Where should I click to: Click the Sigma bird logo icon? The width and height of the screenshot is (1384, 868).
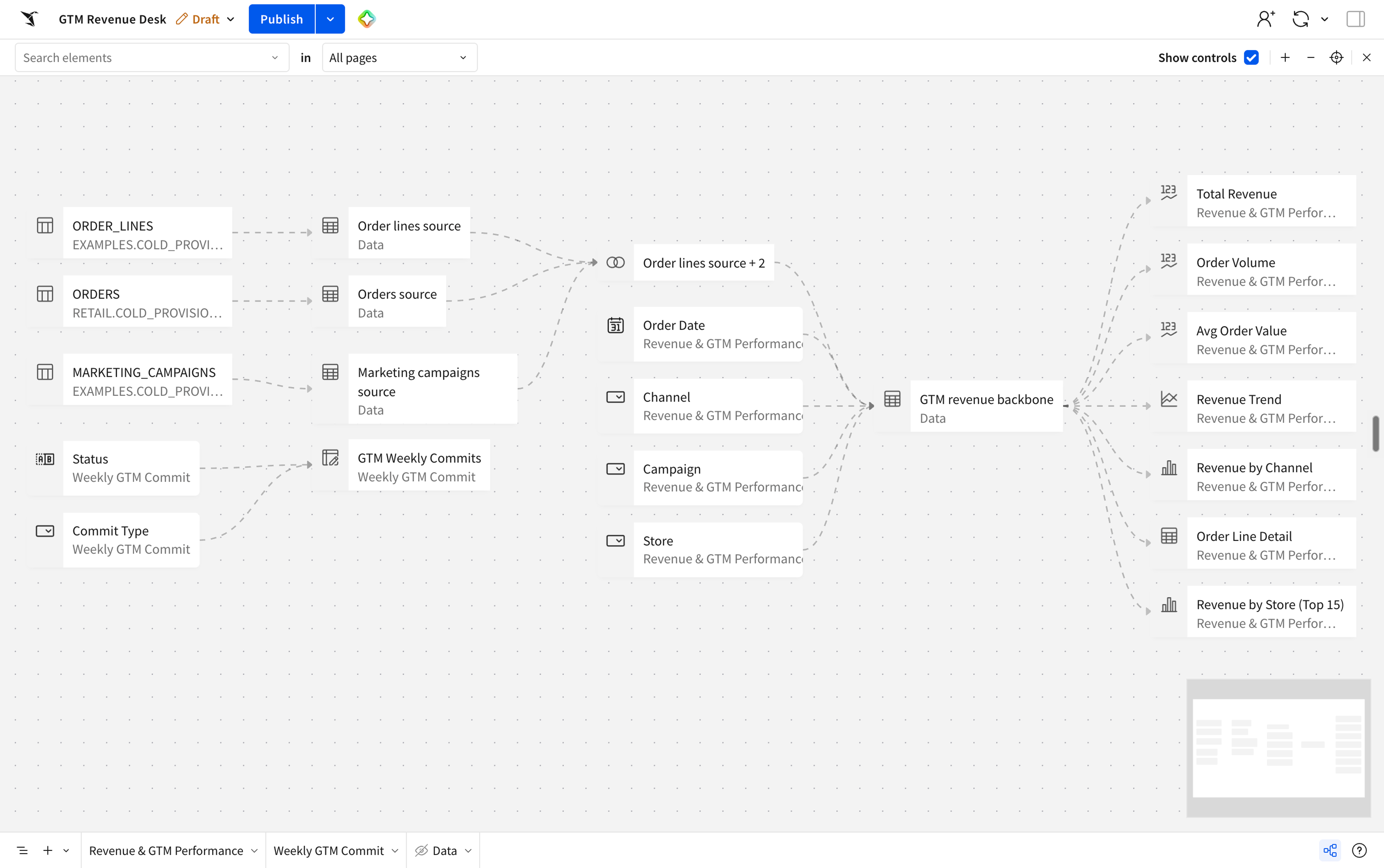[x=29, y=19]
